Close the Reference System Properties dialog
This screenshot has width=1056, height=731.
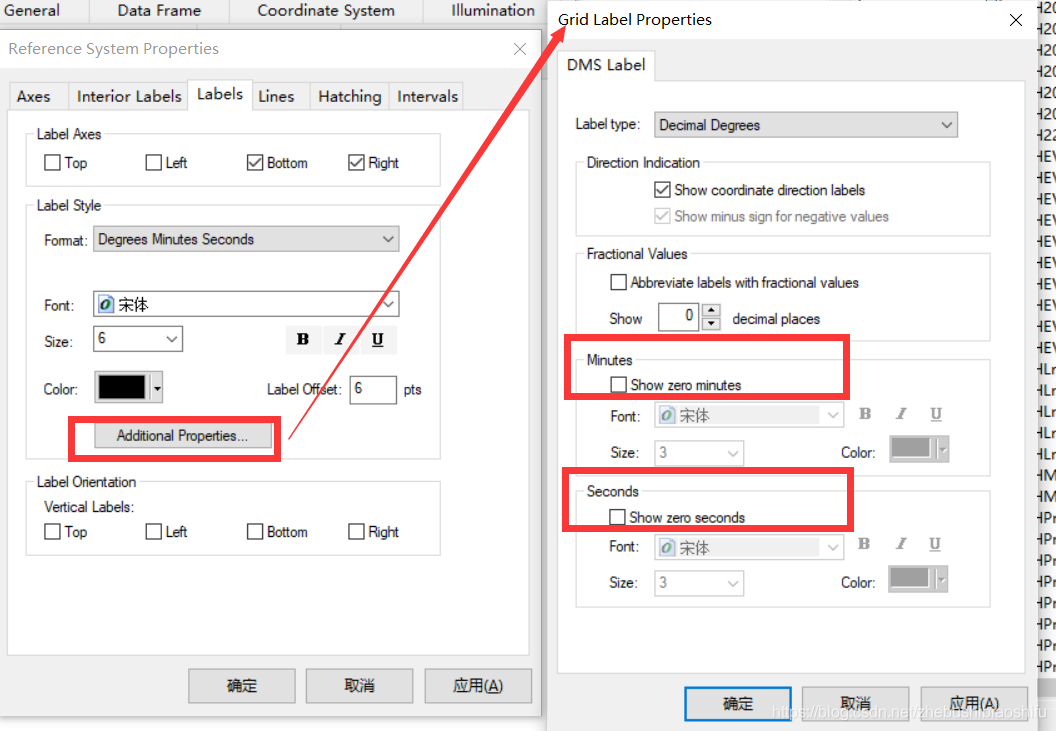coord(520,49)
